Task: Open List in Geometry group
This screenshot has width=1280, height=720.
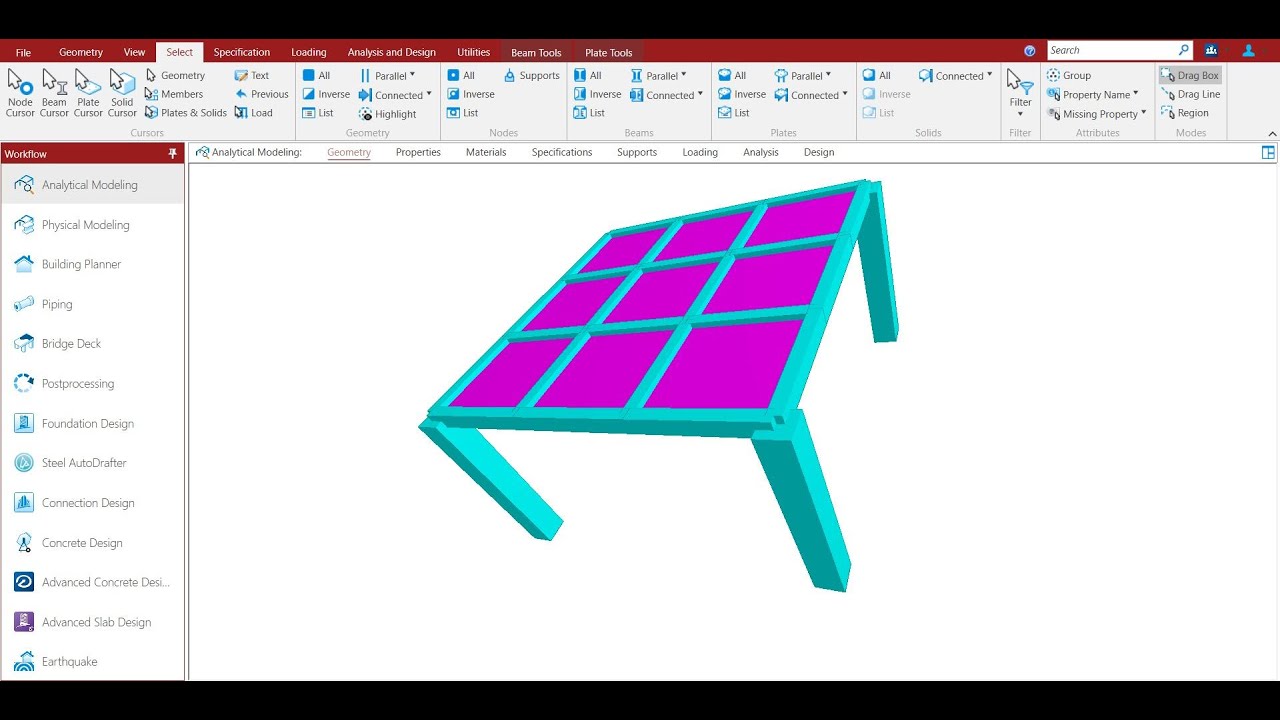Action: [x=318, y=113]
